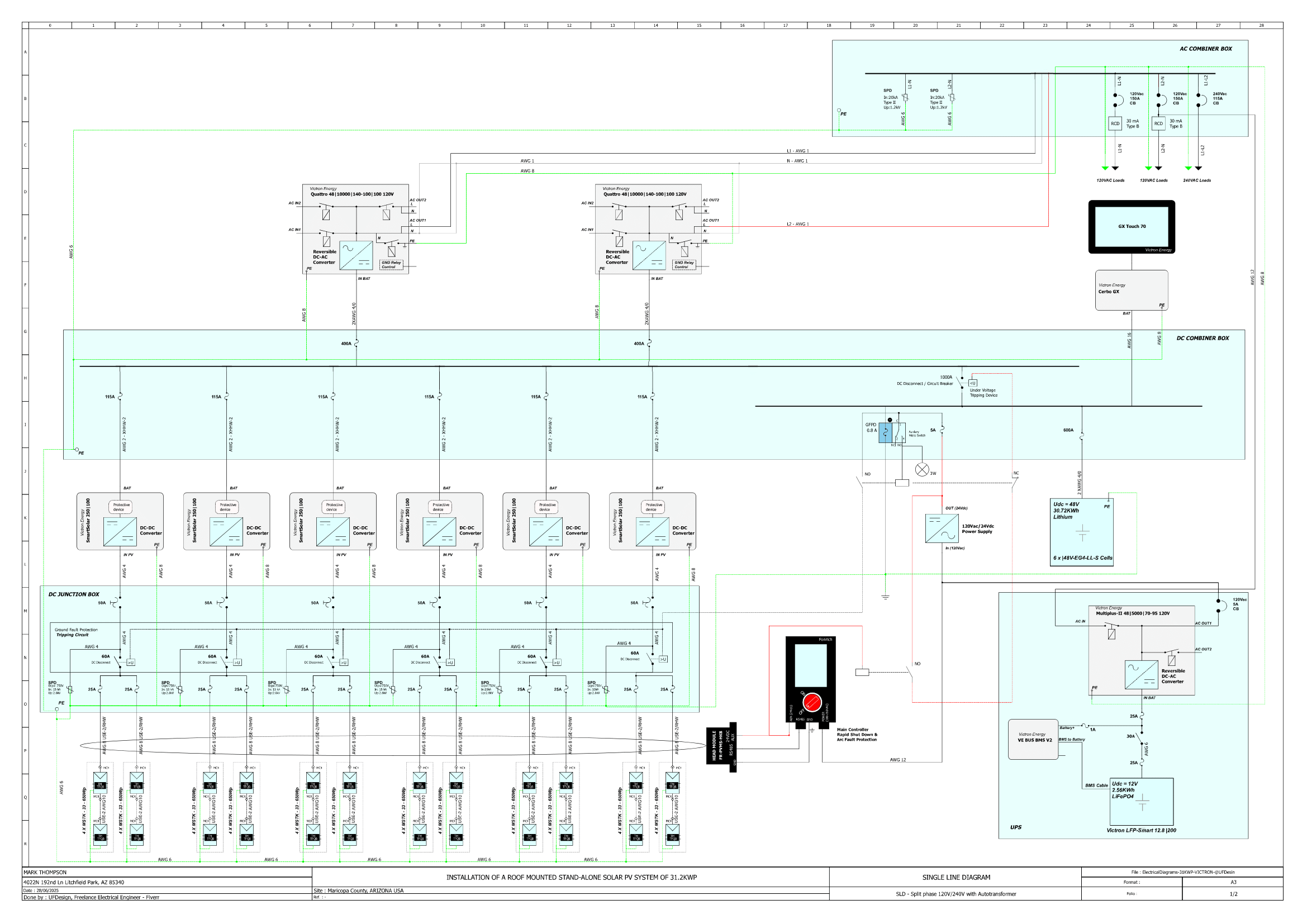Click the 5A fuse symbol near GFPD
The image size is (1307, 924).
pyautogui.click(x=942, y=428)
